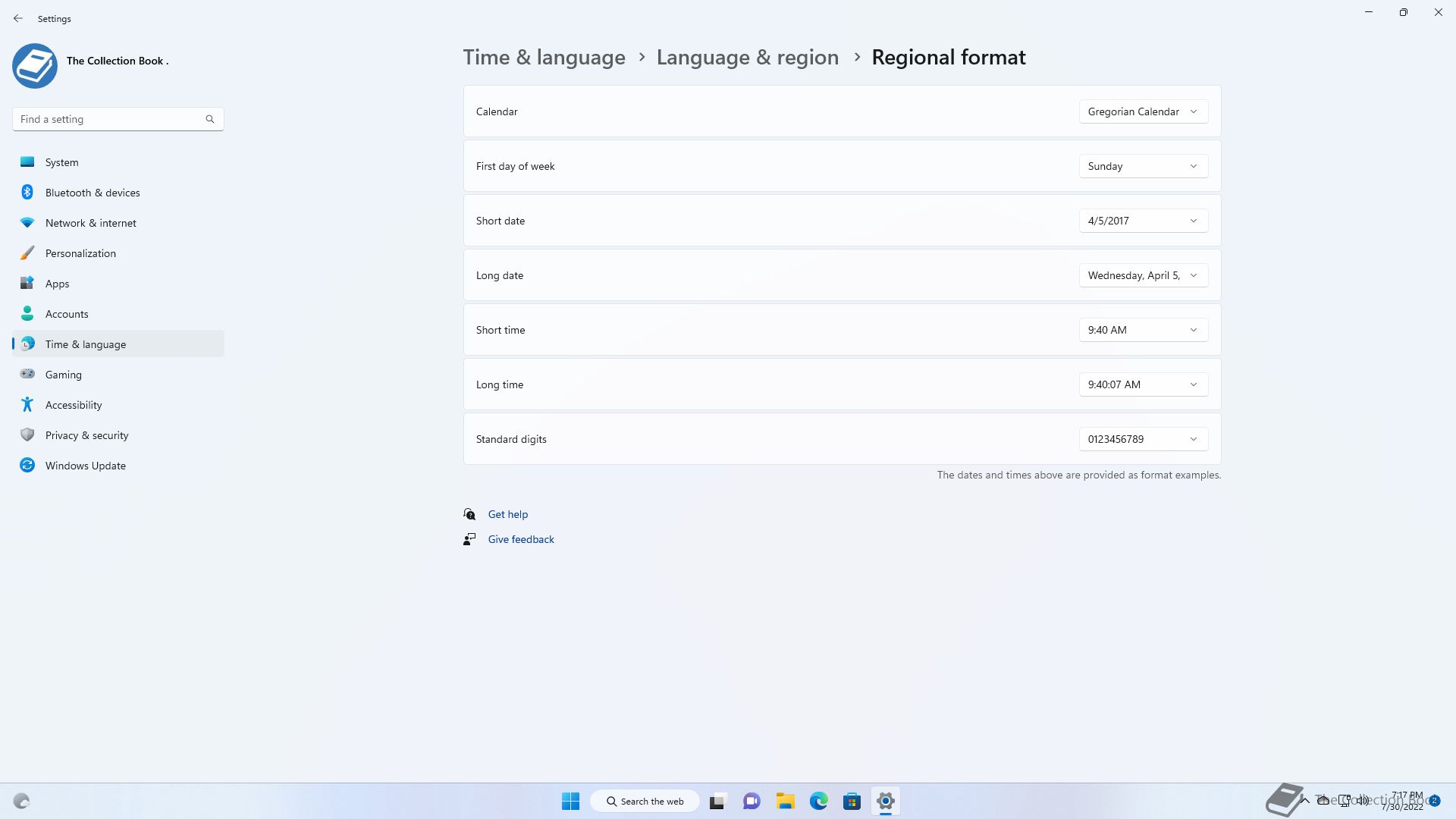
Task: Open the Windows Start button
Action: 571,801
